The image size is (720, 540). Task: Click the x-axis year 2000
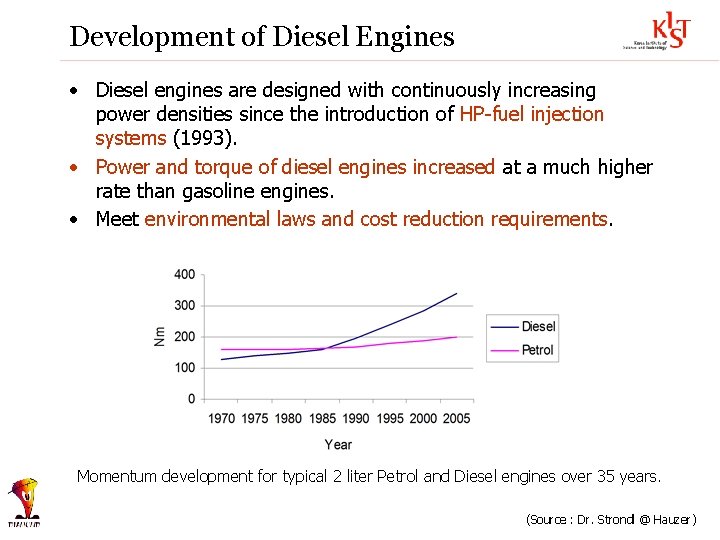[x=423, y=419]
